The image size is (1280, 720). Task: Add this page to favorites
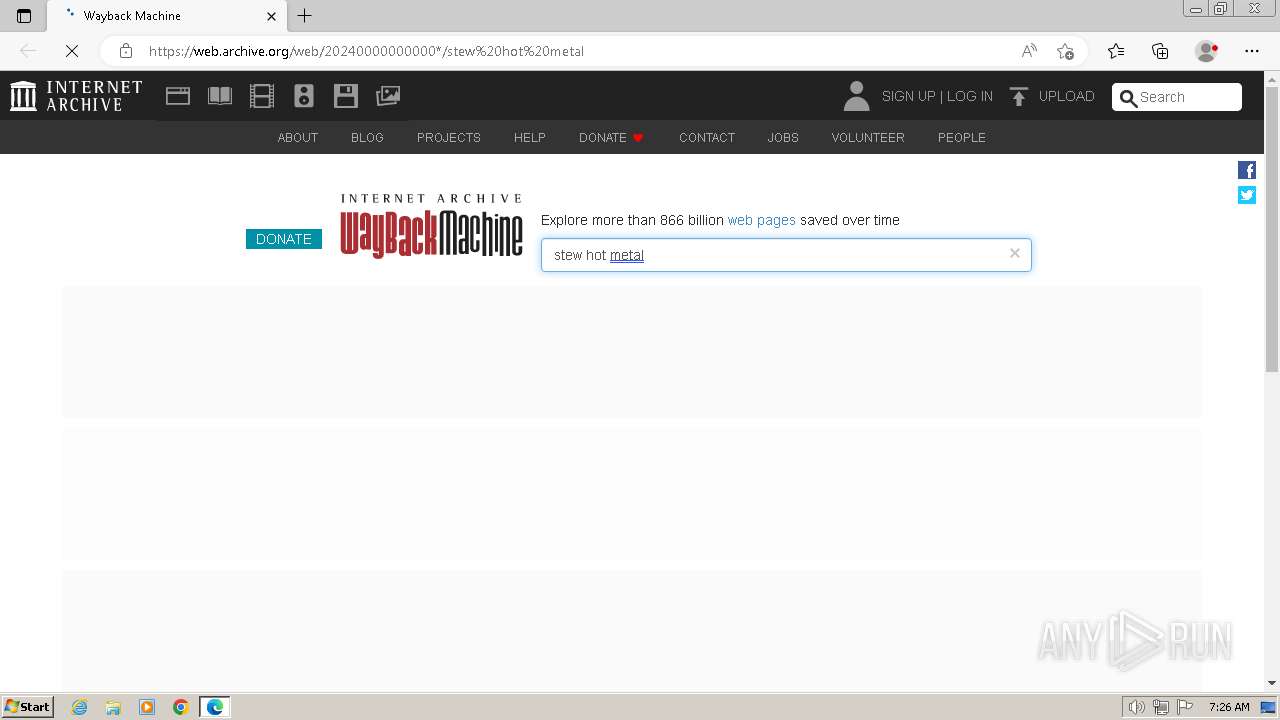coord(1065,51)
